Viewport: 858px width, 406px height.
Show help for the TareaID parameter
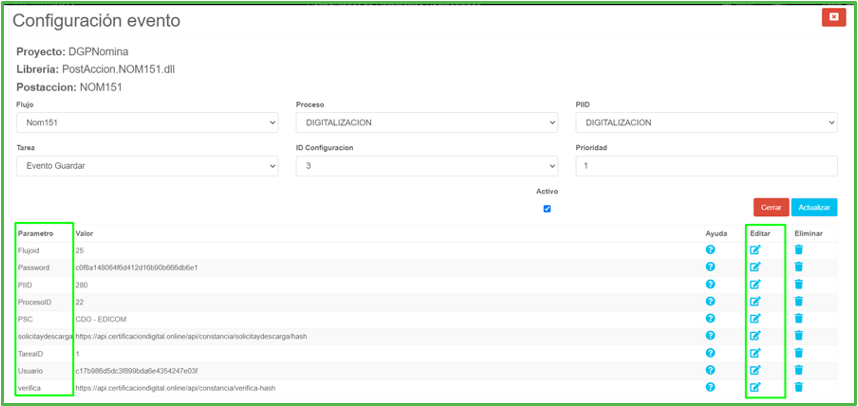pos(710,352)
